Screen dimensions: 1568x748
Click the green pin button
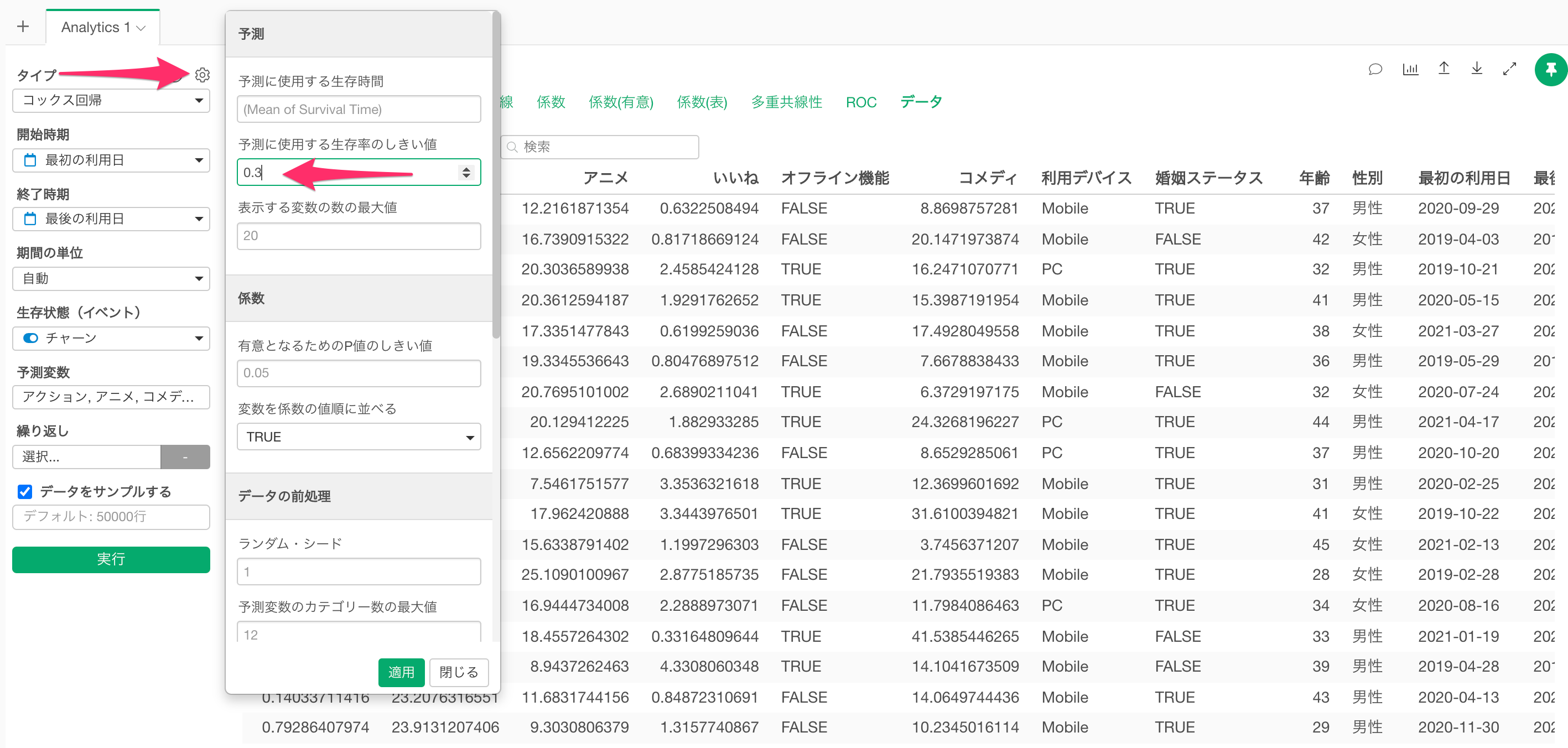(1550, 70)
